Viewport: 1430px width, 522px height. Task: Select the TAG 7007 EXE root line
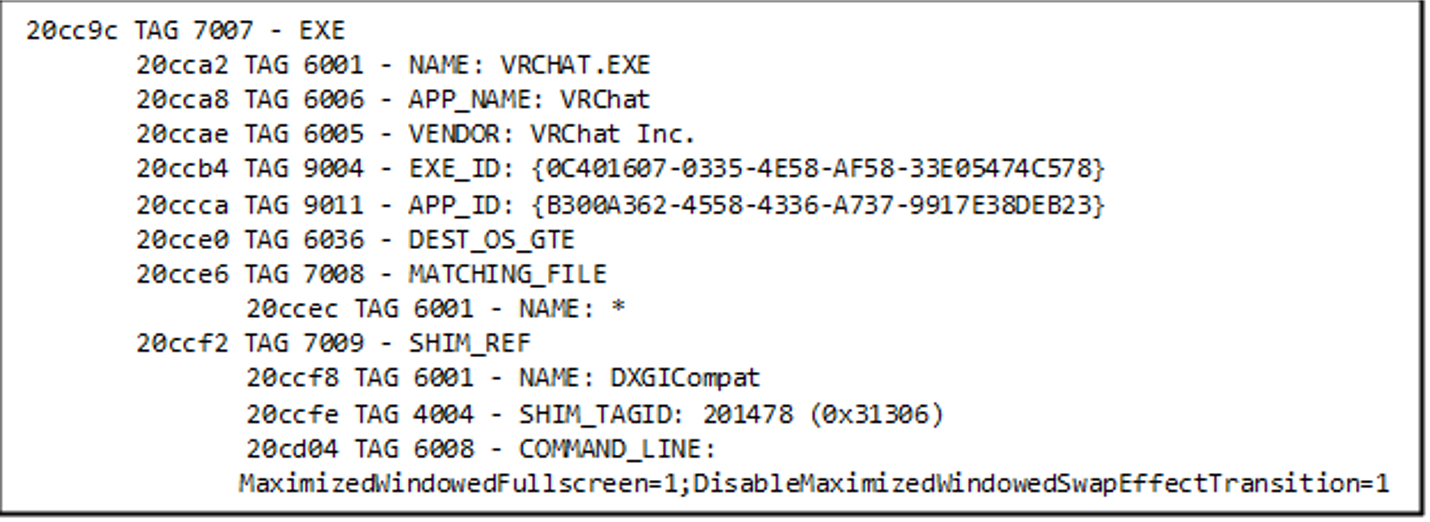(x=185, y=31)
